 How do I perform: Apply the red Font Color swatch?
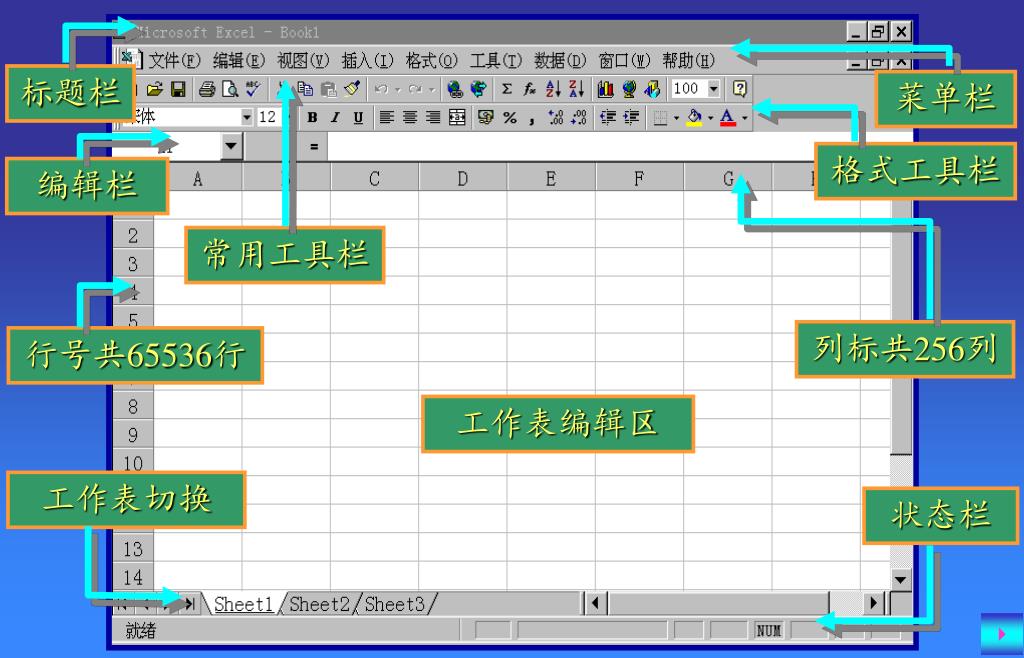pyautogui.click(x=728, y=118)
